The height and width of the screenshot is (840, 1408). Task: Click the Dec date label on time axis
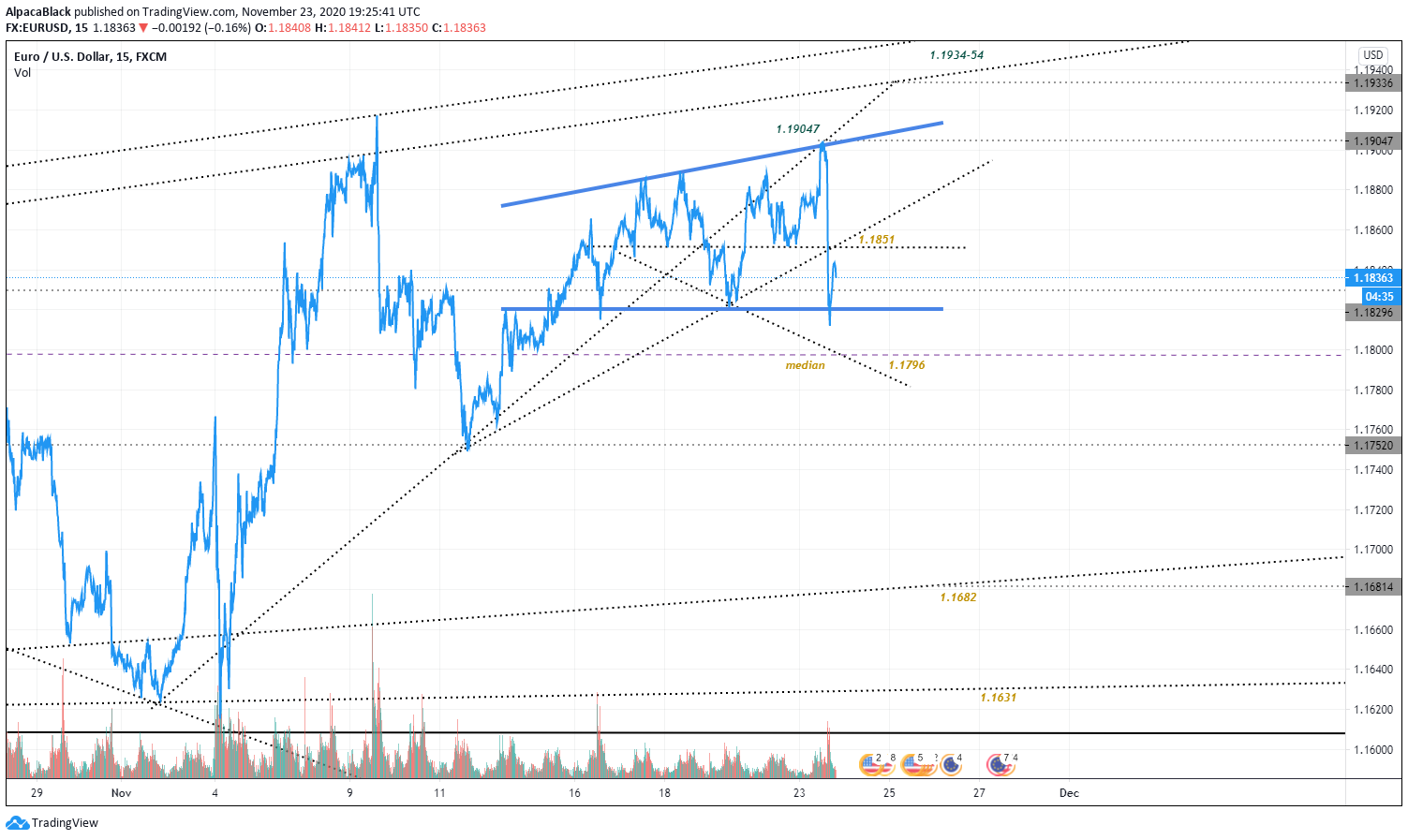(1069, 793)
